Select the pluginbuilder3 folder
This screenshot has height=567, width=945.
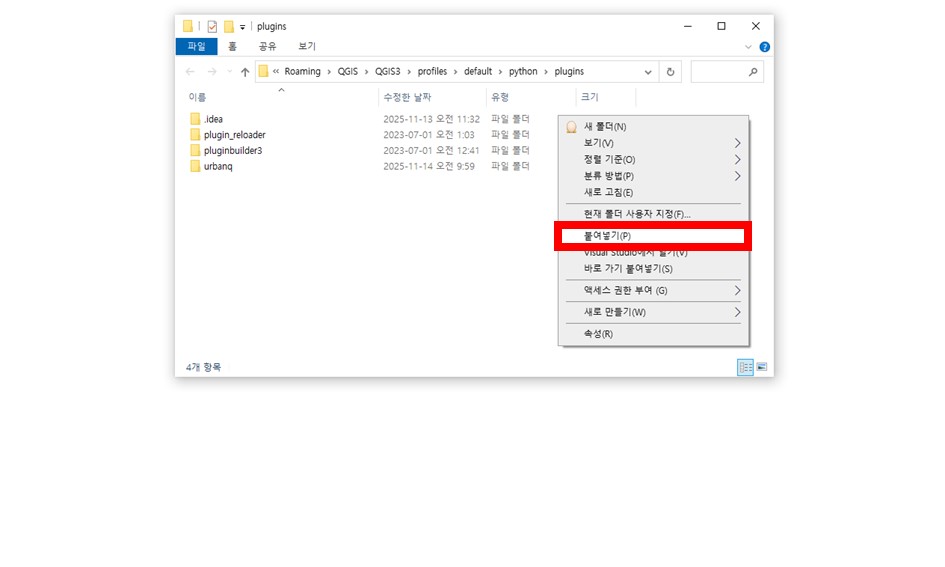(231, 150)
